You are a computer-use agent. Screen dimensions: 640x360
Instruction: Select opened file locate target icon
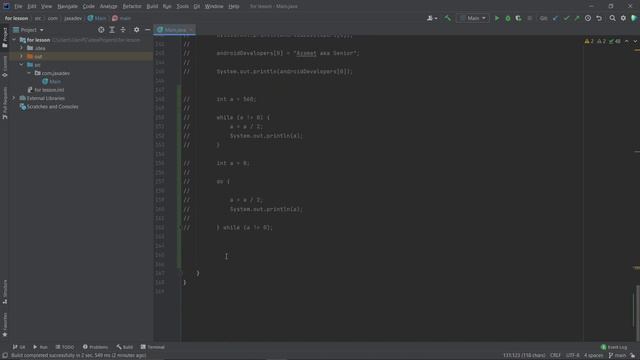point(101,30)
